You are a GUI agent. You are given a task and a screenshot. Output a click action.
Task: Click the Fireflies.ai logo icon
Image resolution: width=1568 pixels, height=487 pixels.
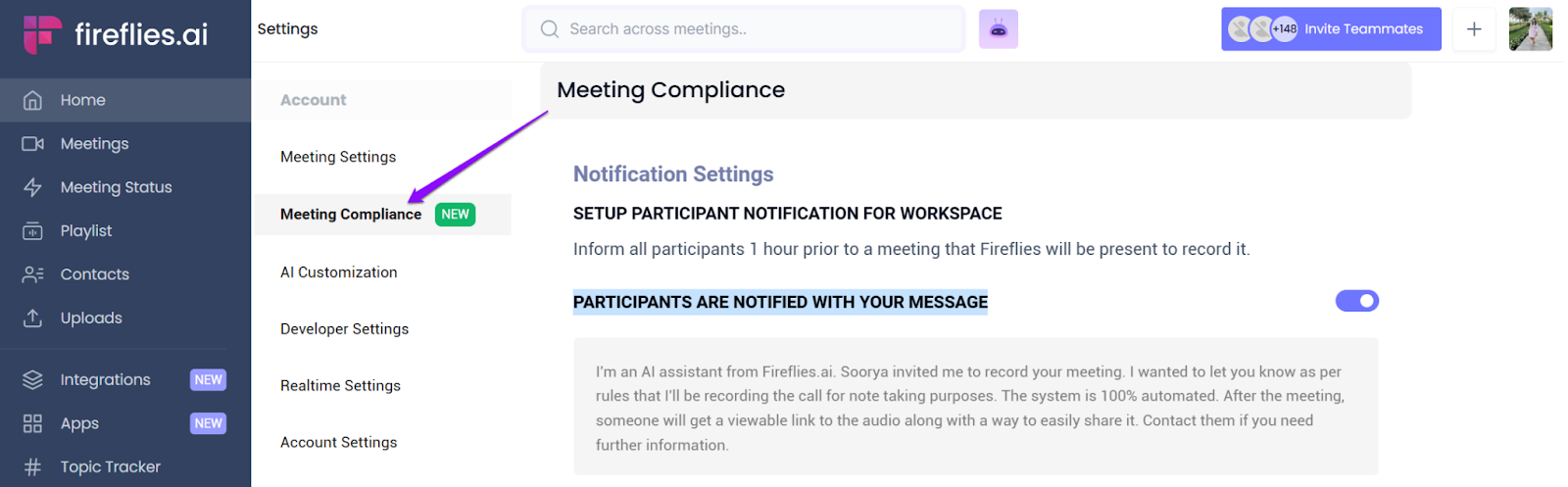42,34
